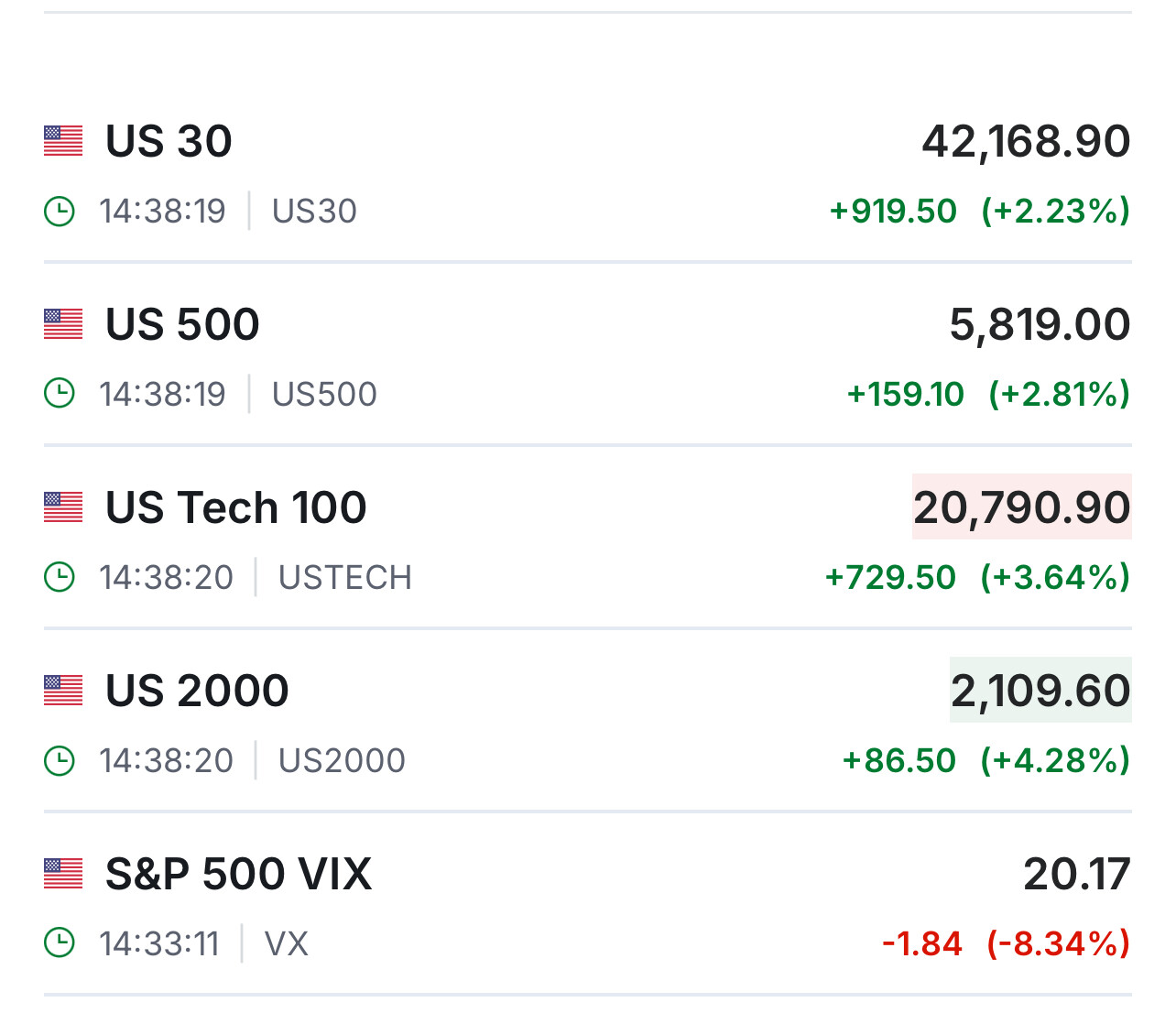Open the US Tech 100 index name
1176x1013 pixels.
coord(235,507)
